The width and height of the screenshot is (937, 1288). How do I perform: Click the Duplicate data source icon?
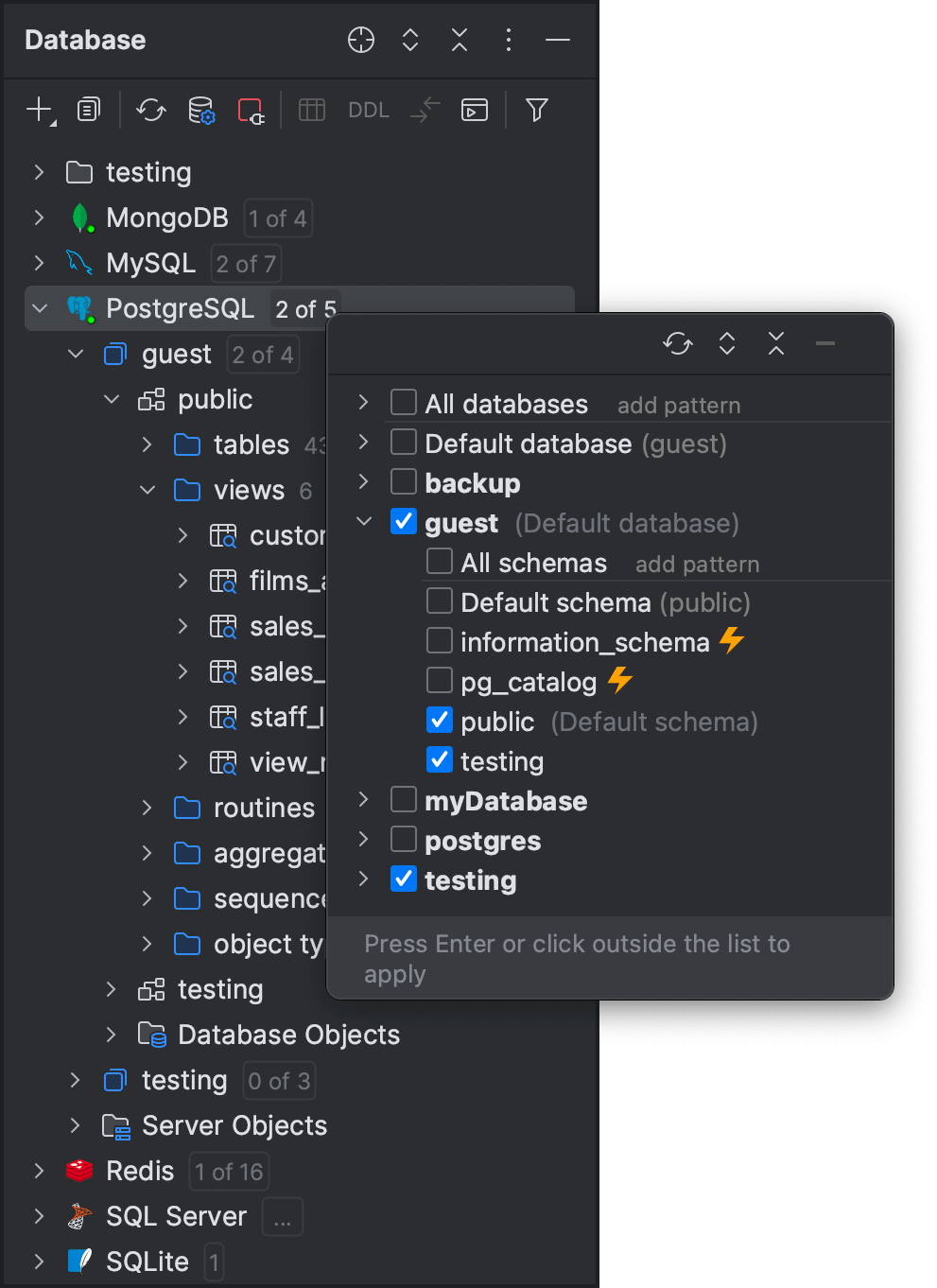pyautogui.click(x=89, y=111)
